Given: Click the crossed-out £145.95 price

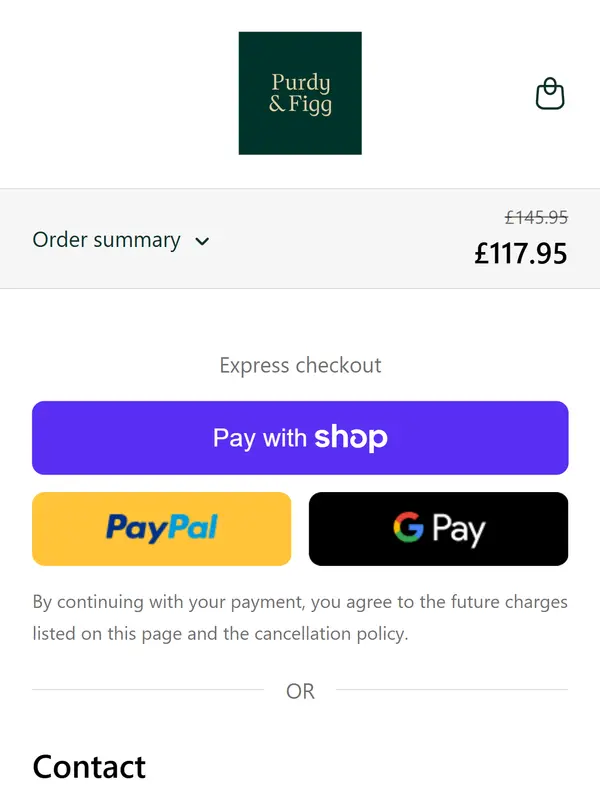Looking at the screenshot, I should 536,216.
